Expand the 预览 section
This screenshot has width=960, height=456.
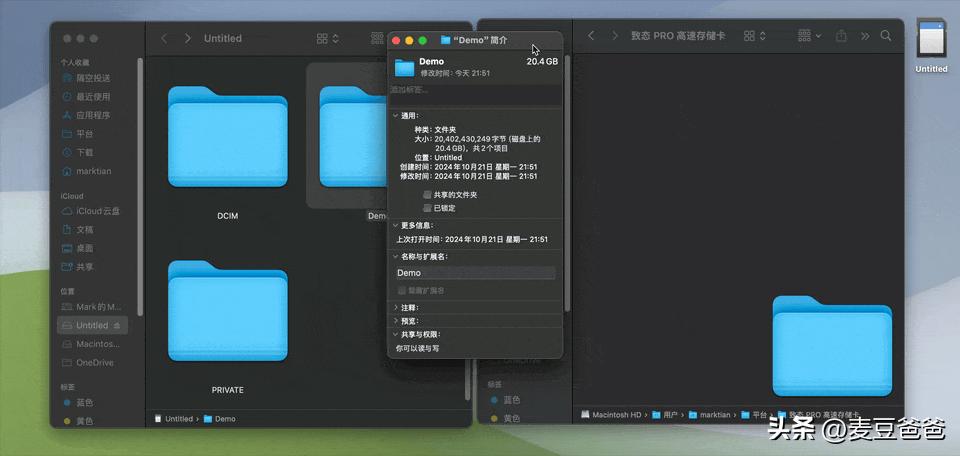tap(396, 321)
